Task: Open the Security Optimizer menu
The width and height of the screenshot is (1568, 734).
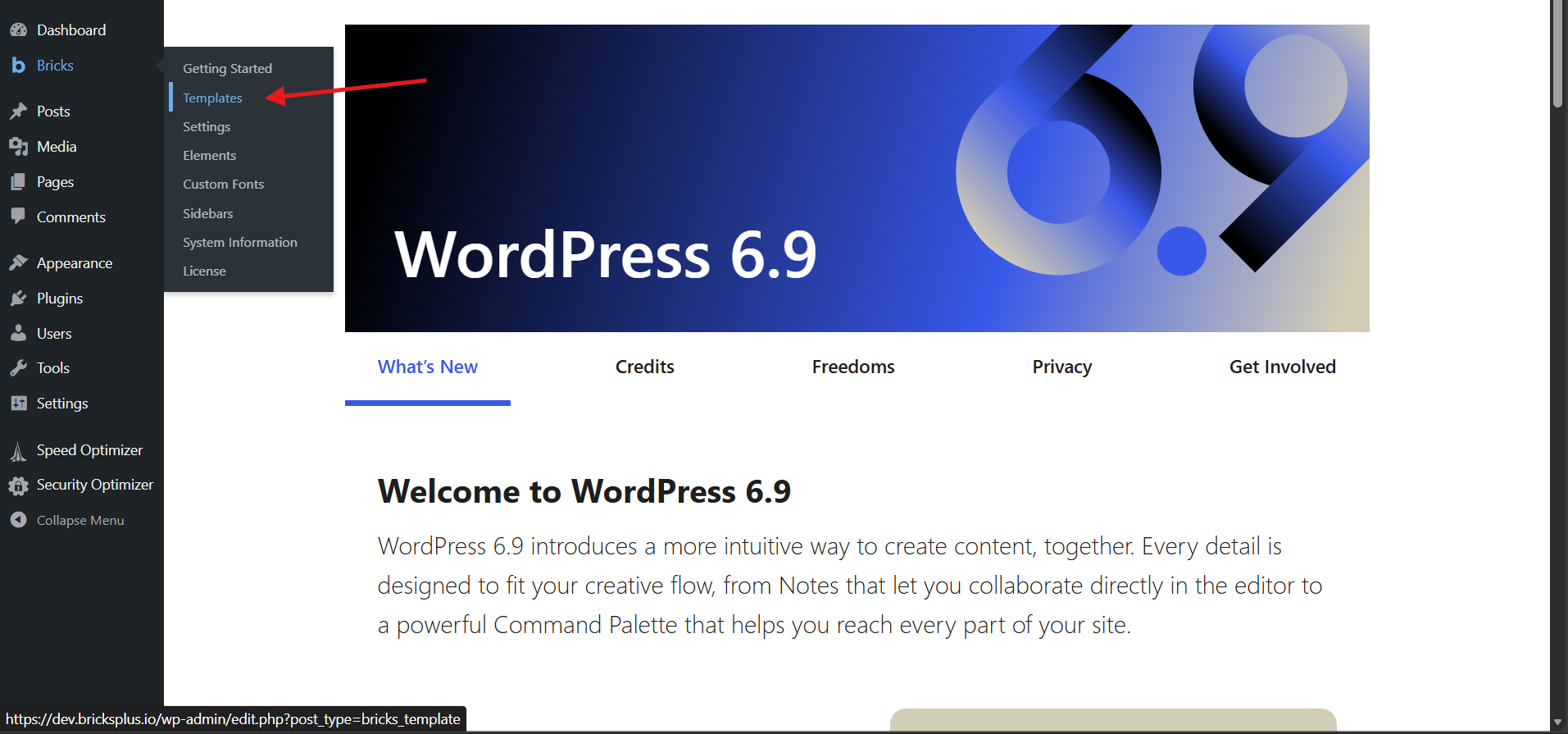Action: (95, 485)
